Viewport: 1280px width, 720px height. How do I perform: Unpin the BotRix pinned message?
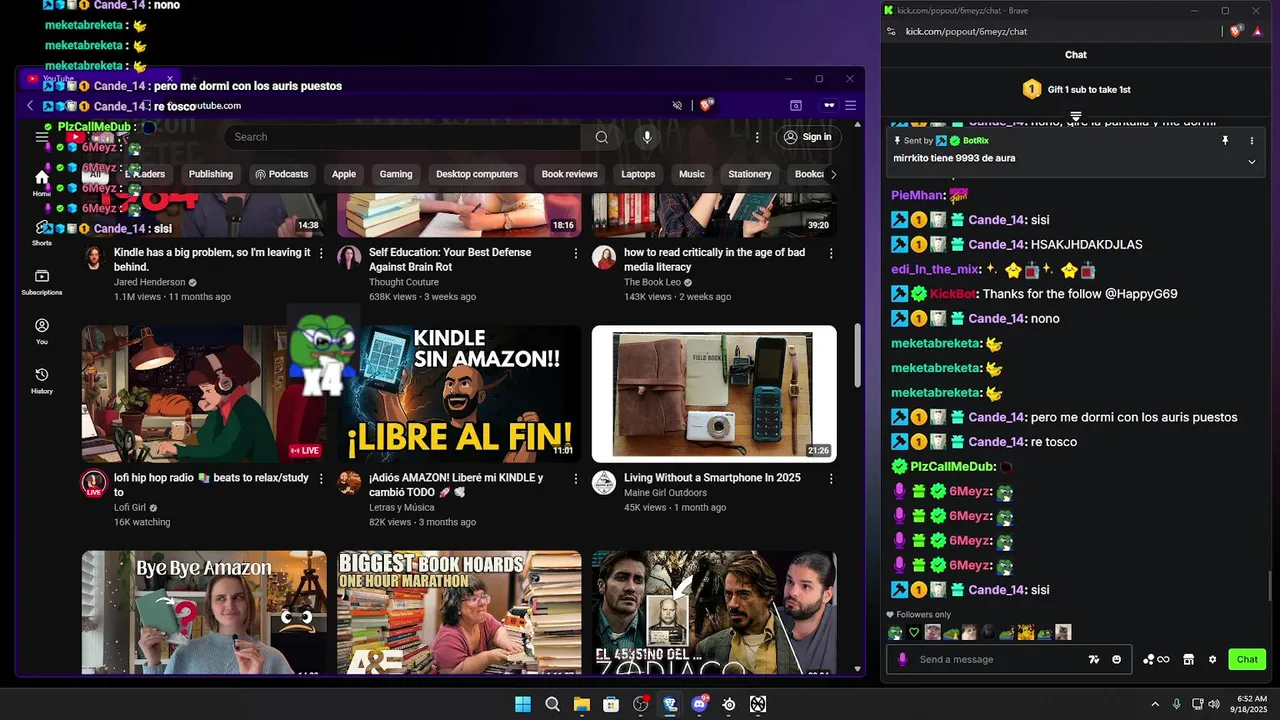[1225, 141]
